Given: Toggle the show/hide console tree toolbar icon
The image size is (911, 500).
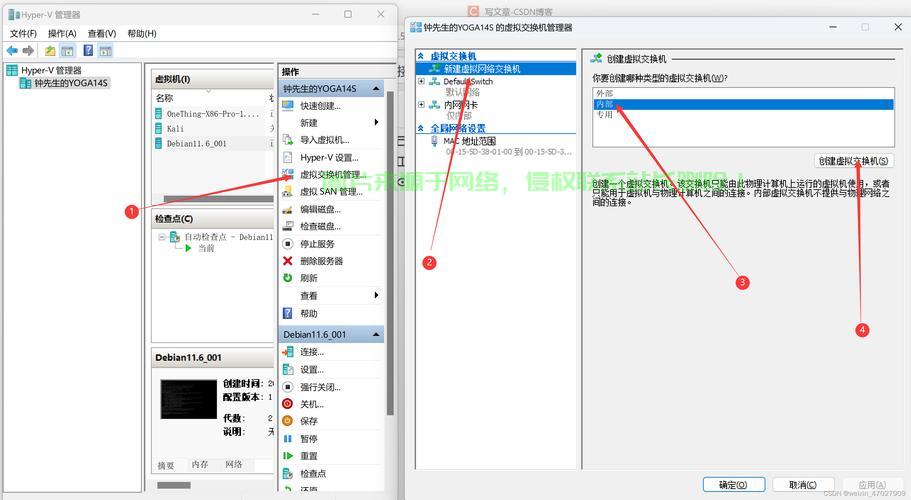Looking at the screenshot, I should coord(67,51).
